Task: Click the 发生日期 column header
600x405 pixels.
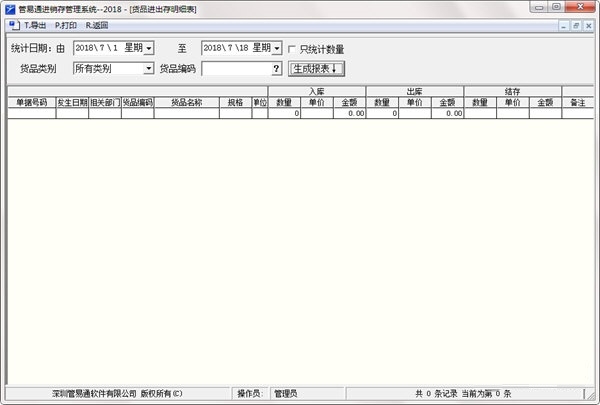Action: 72,103
